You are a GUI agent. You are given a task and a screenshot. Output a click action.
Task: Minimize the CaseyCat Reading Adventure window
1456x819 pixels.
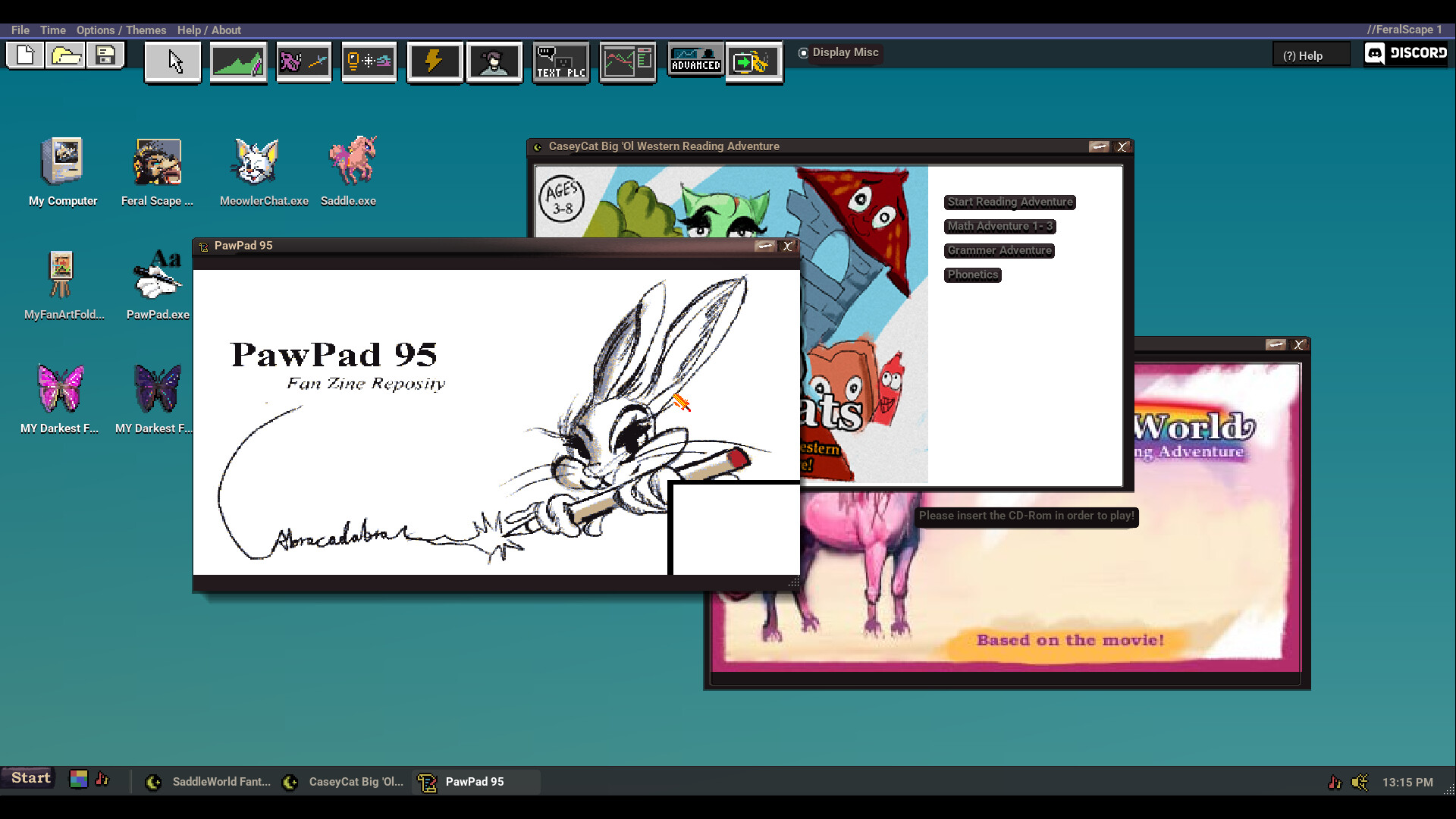click(1099, 146)
